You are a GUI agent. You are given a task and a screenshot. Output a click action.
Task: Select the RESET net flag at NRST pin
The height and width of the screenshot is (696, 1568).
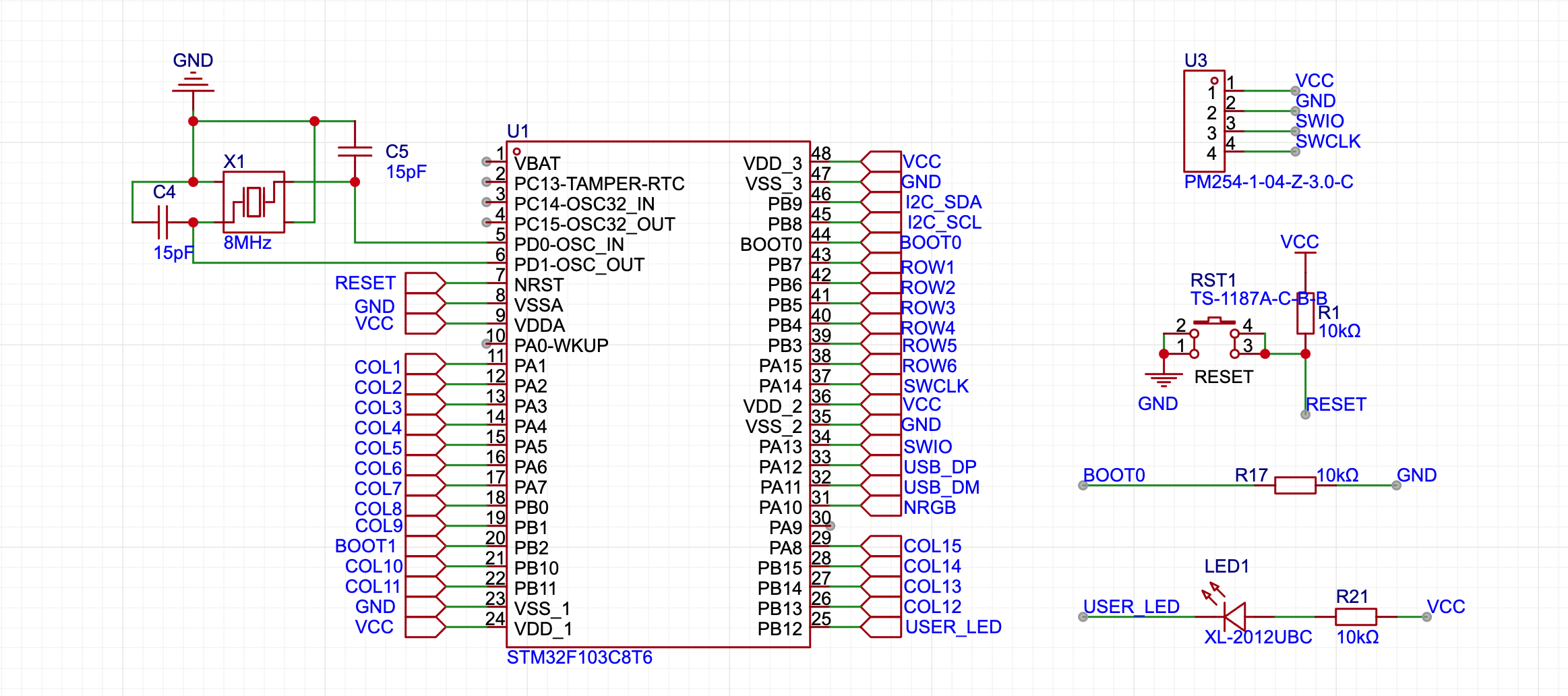[425, 283]
